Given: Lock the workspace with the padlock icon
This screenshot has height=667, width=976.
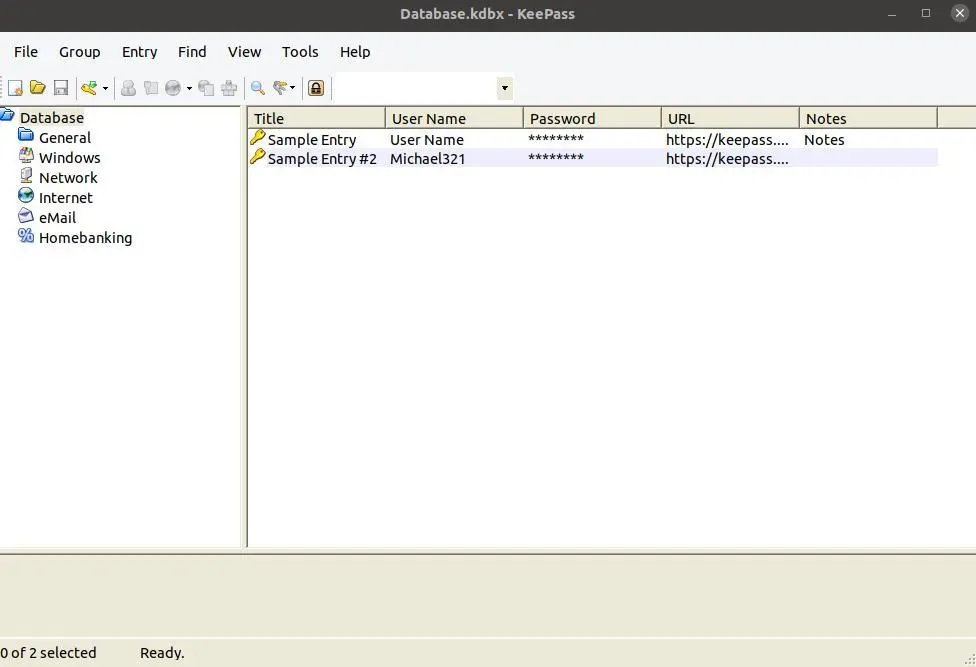Looking at the screenshot, I should point(316,88).
